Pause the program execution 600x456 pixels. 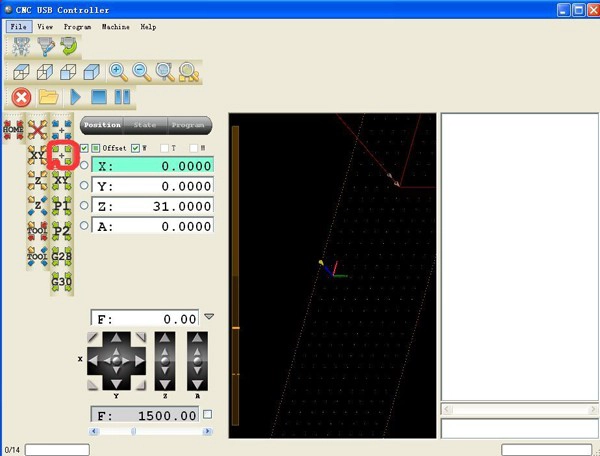(122, 97)
